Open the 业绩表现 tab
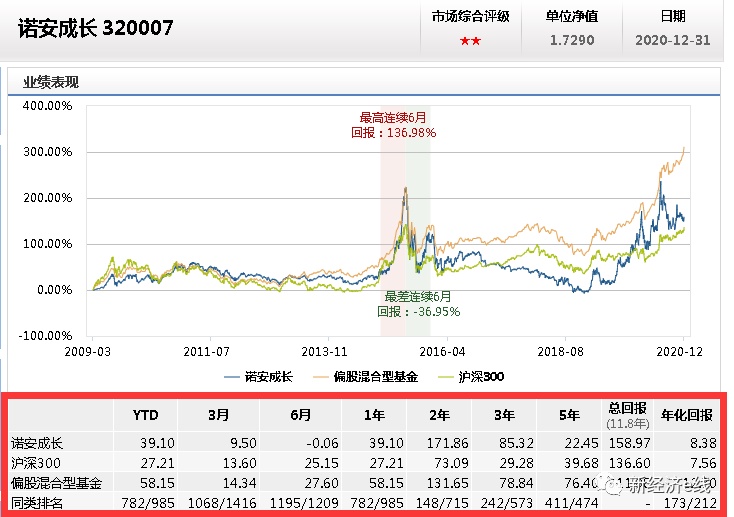The width and height of the screenshot is (734, 517). coord(51,82)
